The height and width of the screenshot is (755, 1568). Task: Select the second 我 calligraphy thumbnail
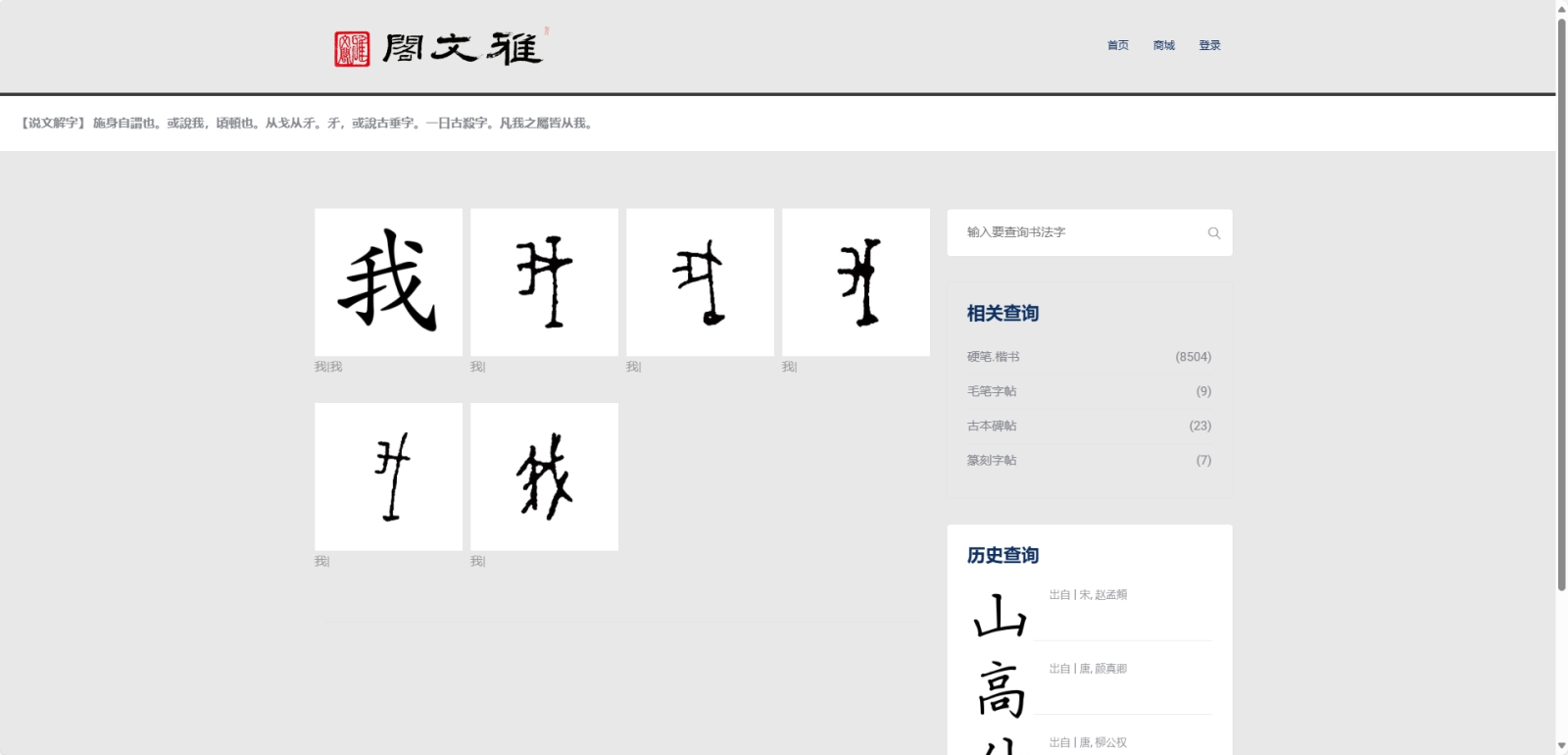point(544,282)
